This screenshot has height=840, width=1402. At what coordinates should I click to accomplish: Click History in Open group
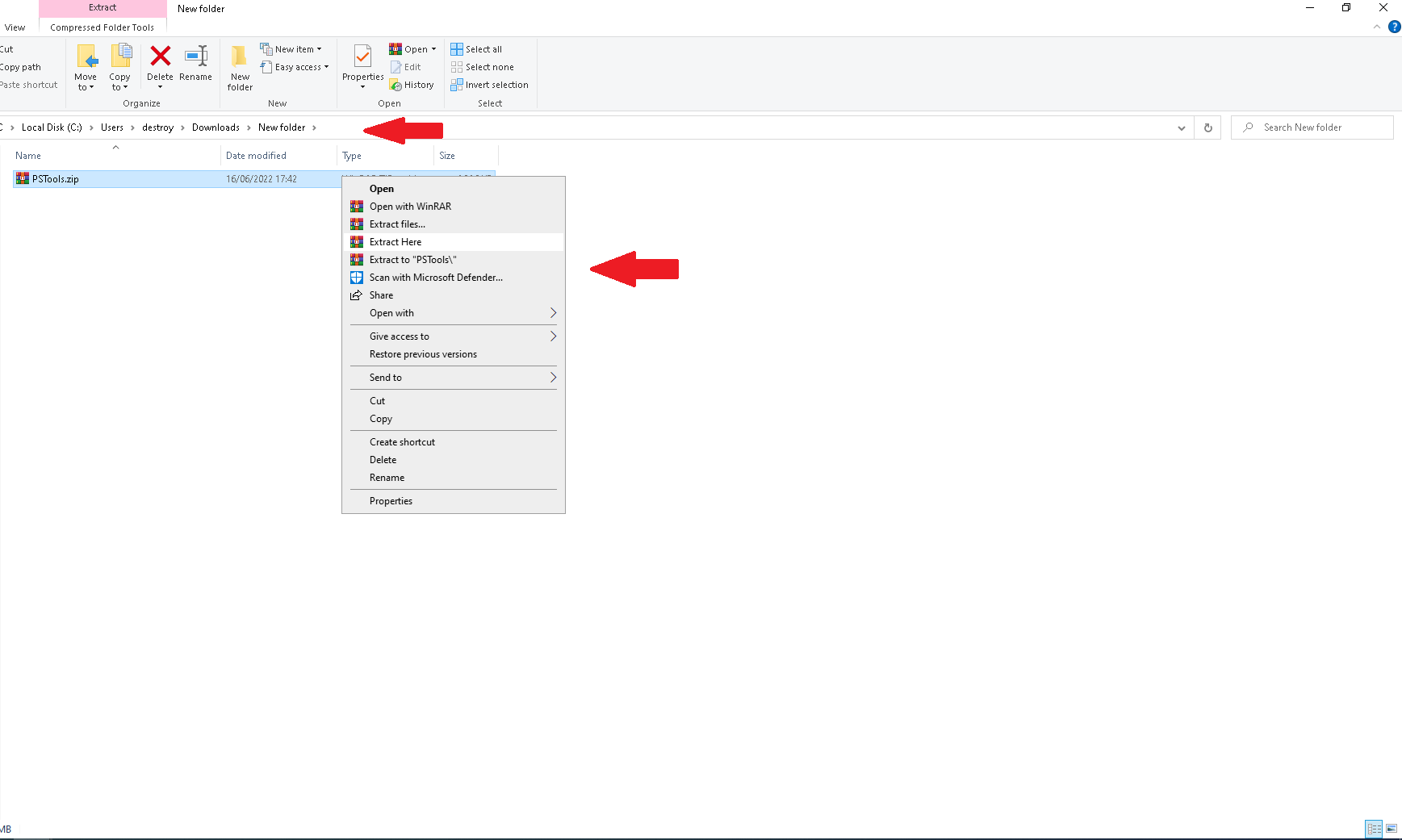point(412,85)
